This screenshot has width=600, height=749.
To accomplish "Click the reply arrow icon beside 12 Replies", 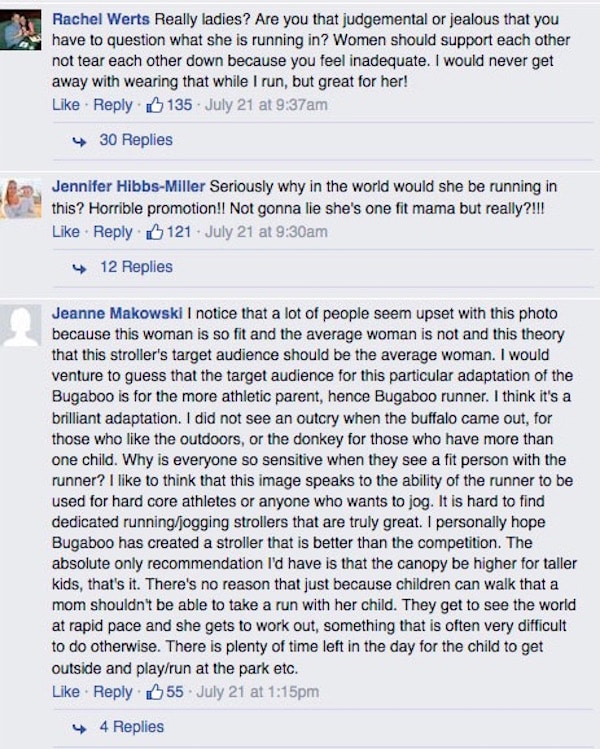I will click(79, 268).
